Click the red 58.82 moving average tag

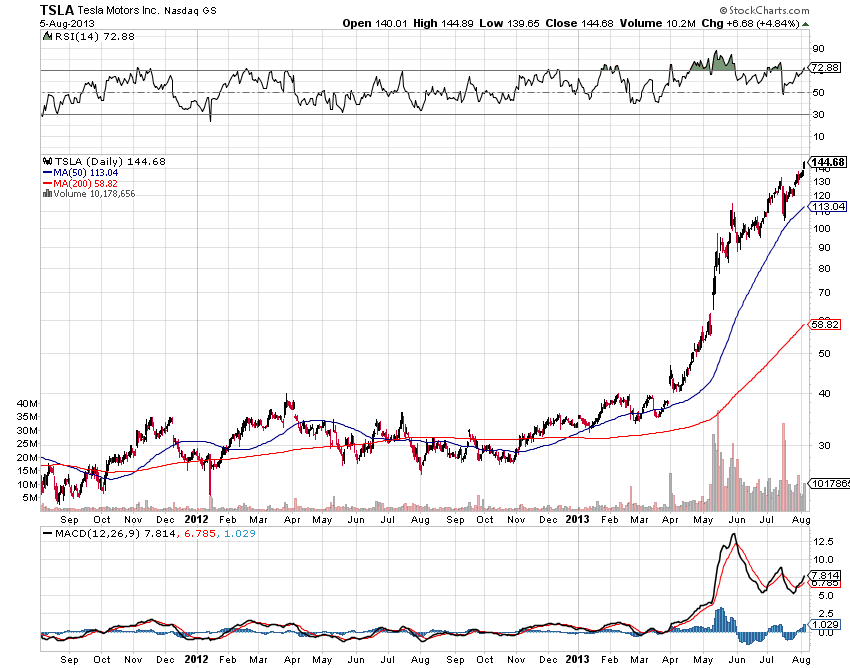[x=826, y=325]
